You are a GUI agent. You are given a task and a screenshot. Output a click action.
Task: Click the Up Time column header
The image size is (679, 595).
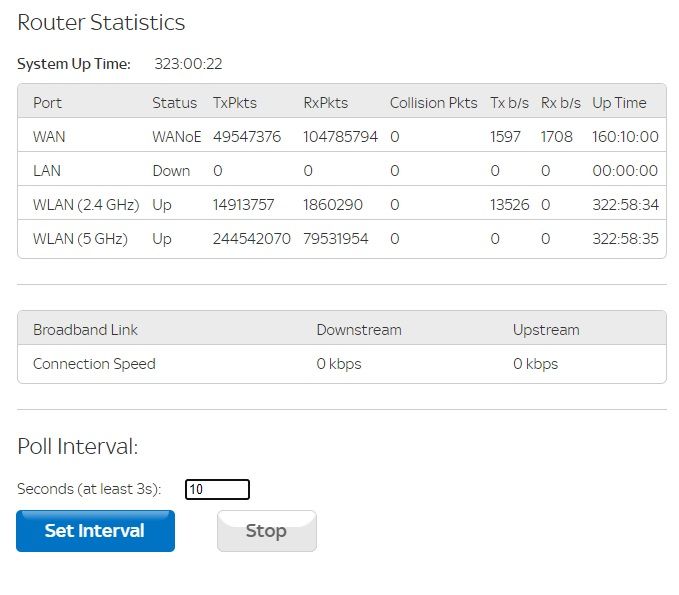619,103
